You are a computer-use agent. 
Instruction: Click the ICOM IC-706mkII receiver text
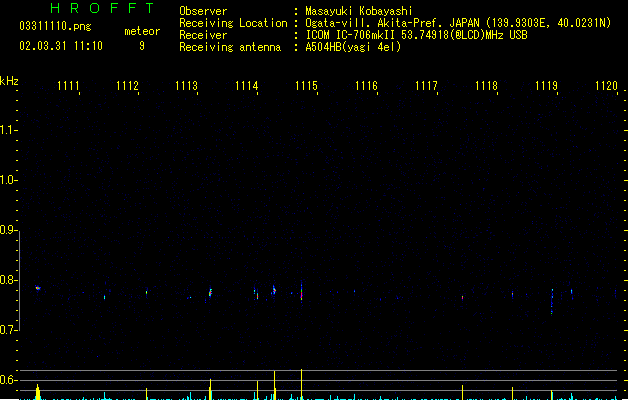416,35
